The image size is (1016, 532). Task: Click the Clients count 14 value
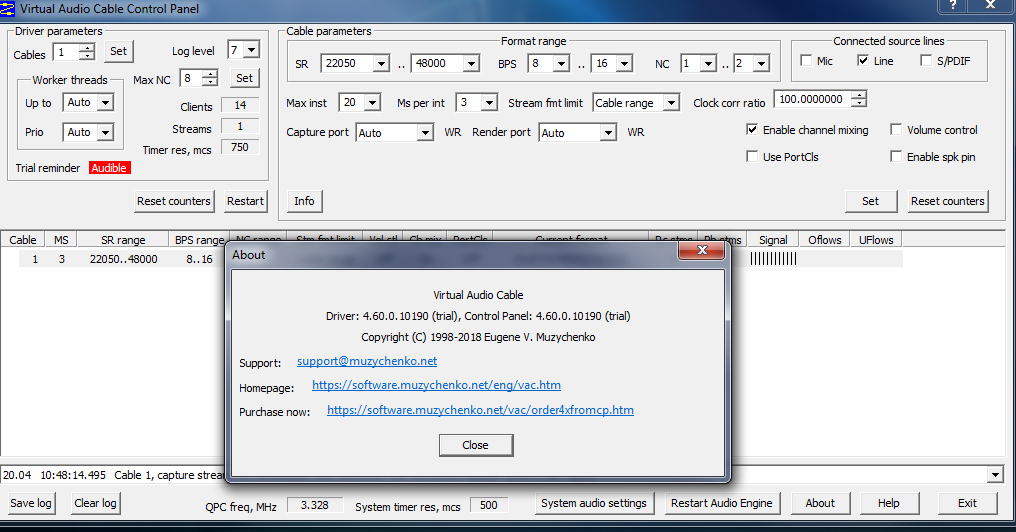[x=240, y=105]
